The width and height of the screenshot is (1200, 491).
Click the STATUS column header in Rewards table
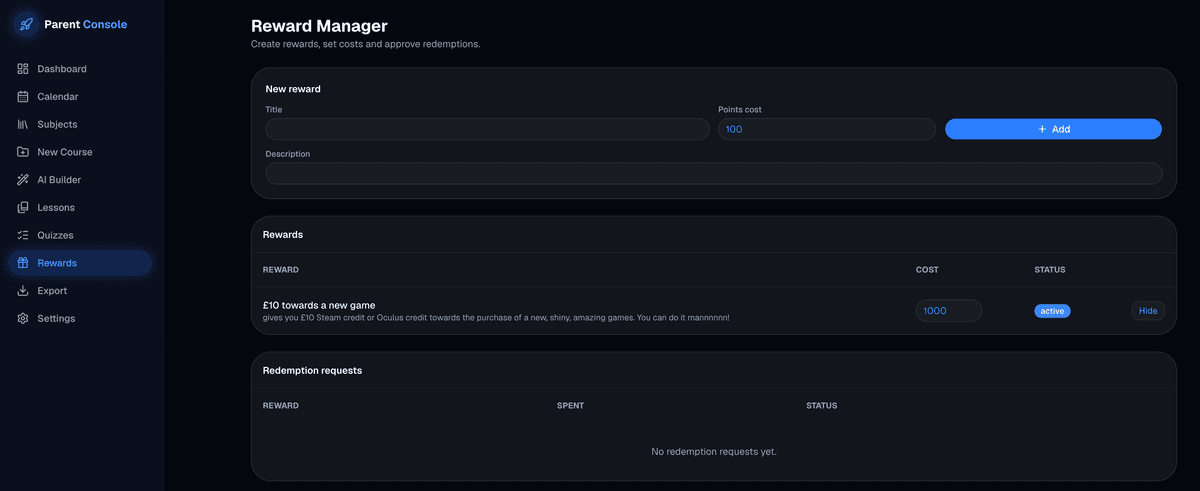pos(1050,270)
